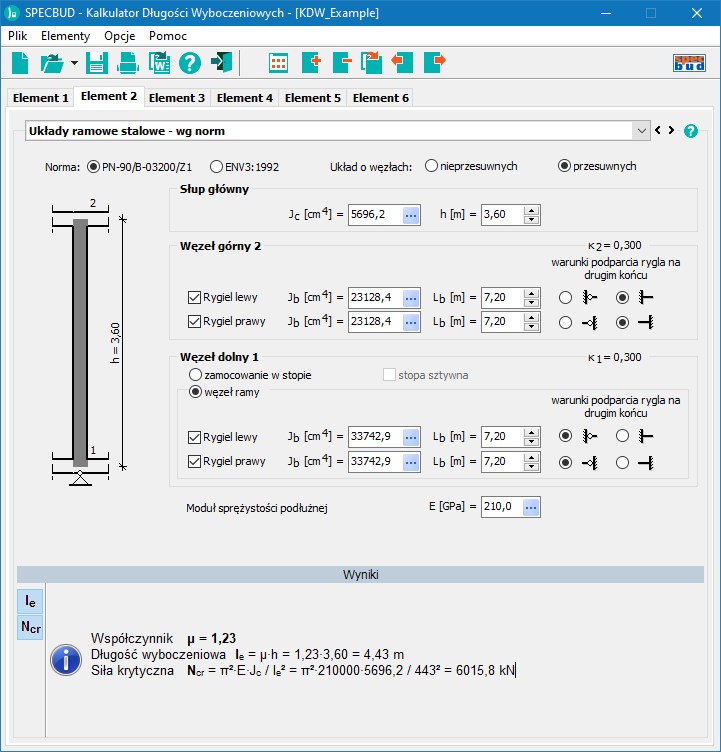Show the Ncr critical force result
The width and height of the screenshot is (721, 752).
click(31, 627)
